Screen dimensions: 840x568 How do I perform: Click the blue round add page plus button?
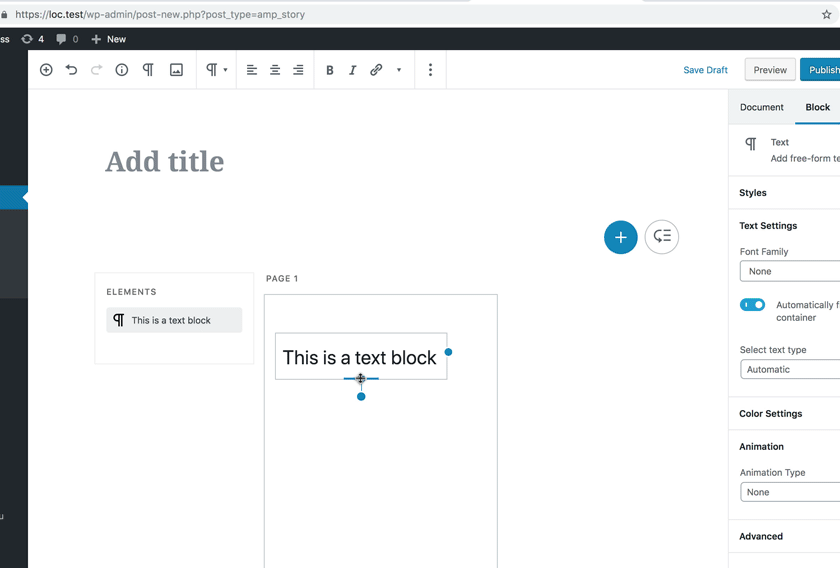pos(620,237)
